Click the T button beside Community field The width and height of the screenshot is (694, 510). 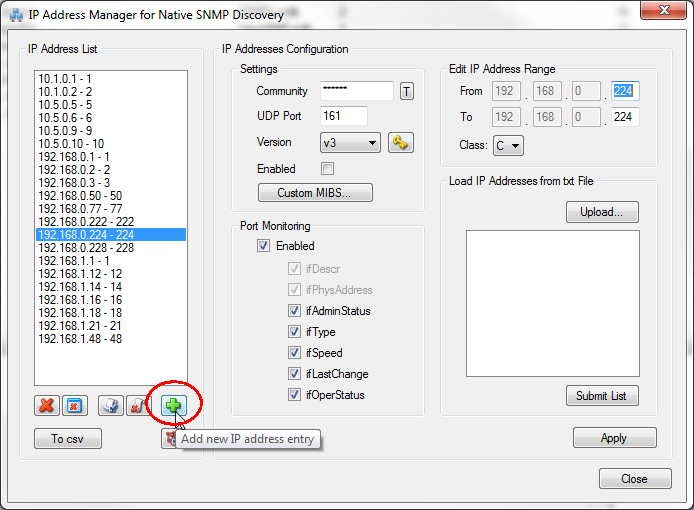tap(407, 92)
